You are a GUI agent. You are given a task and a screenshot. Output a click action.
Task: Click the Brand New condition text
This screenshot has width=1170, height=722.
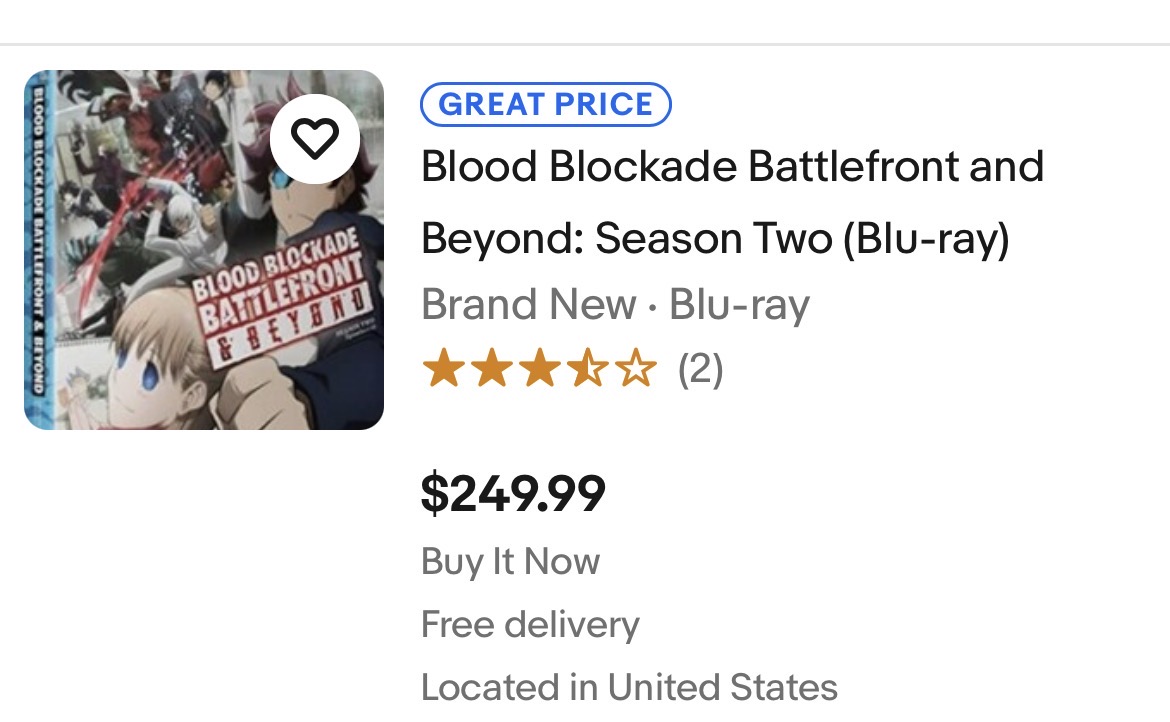[529, 304]
